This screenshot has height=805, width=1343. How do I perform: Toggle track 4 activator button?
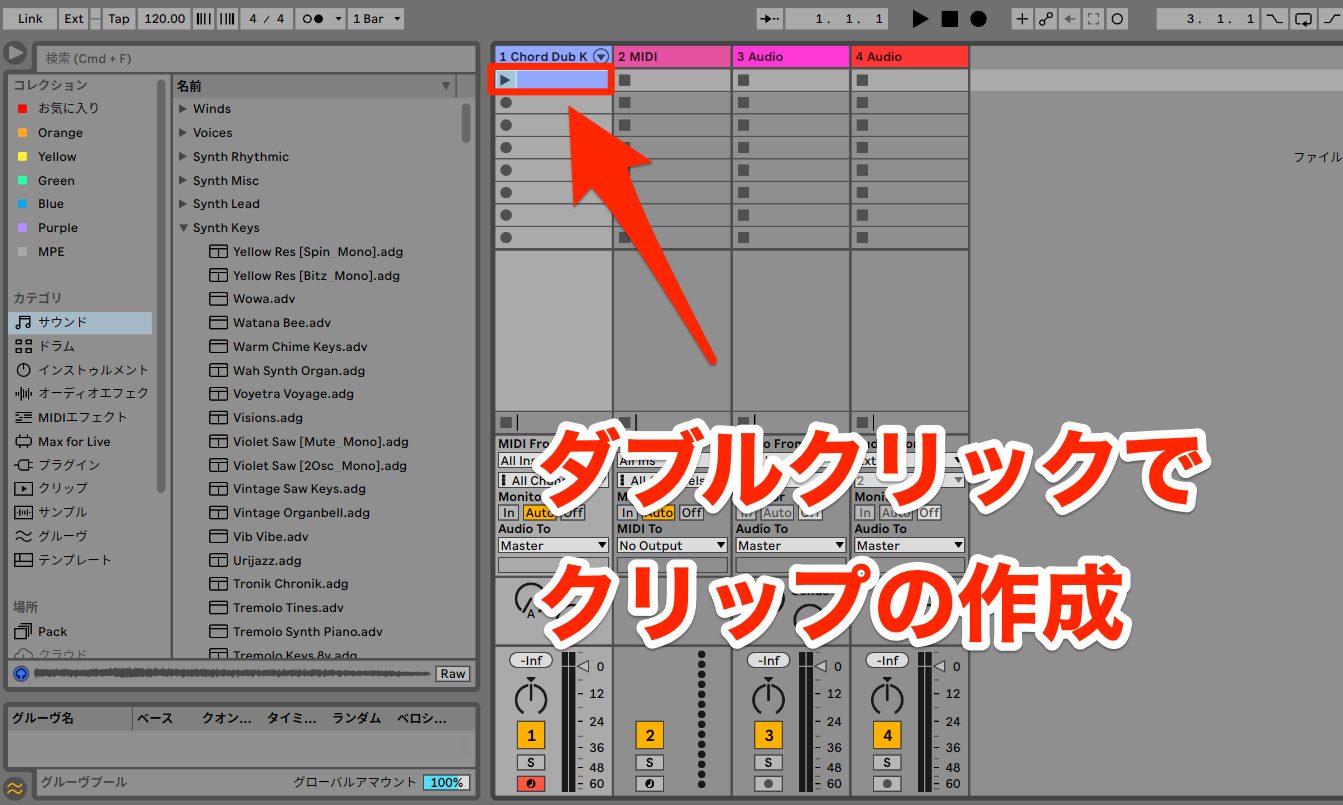point(887,736)
